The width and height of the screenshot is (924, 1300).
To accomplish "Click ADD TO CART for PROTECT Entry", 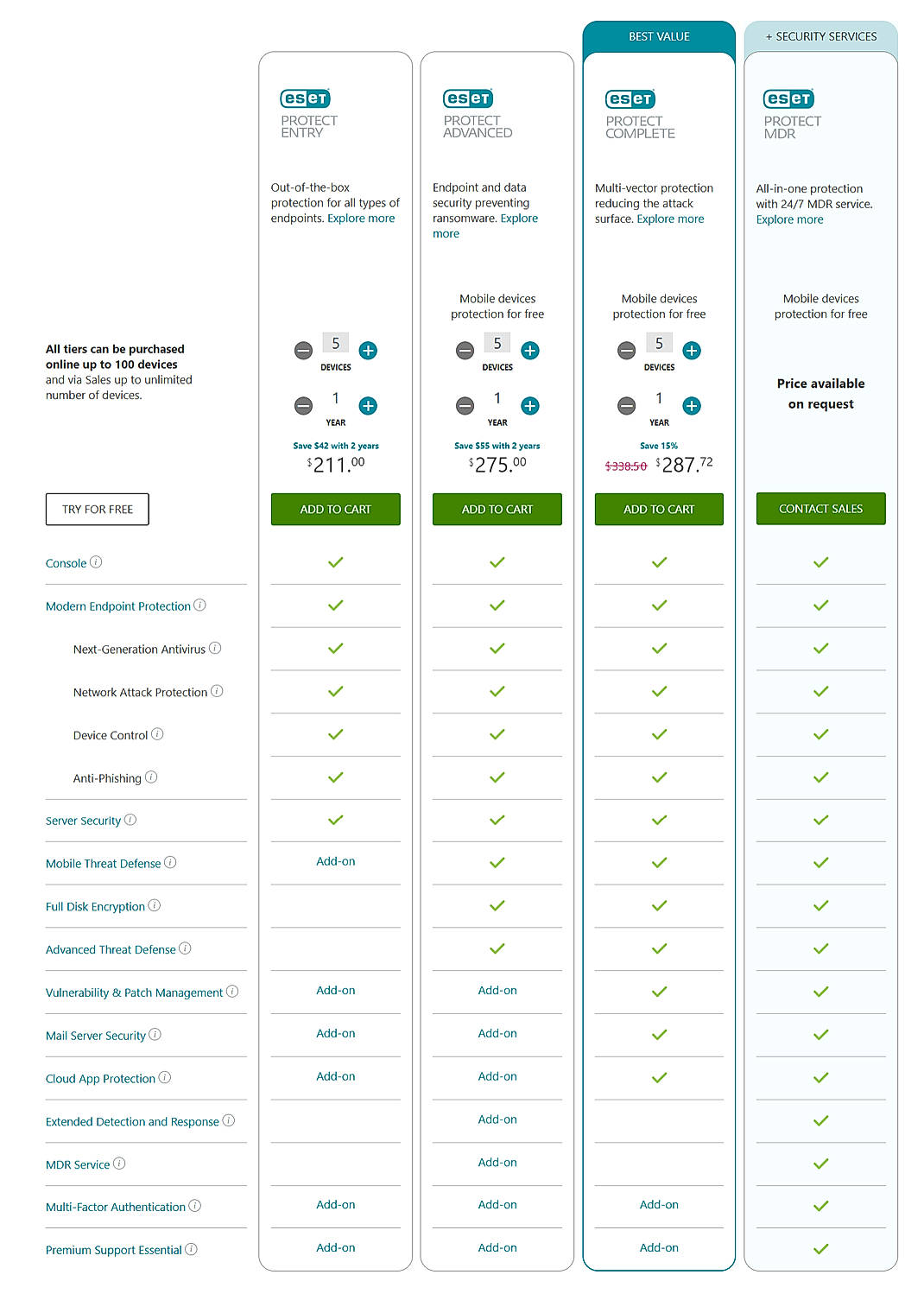I will pos(335,509).
